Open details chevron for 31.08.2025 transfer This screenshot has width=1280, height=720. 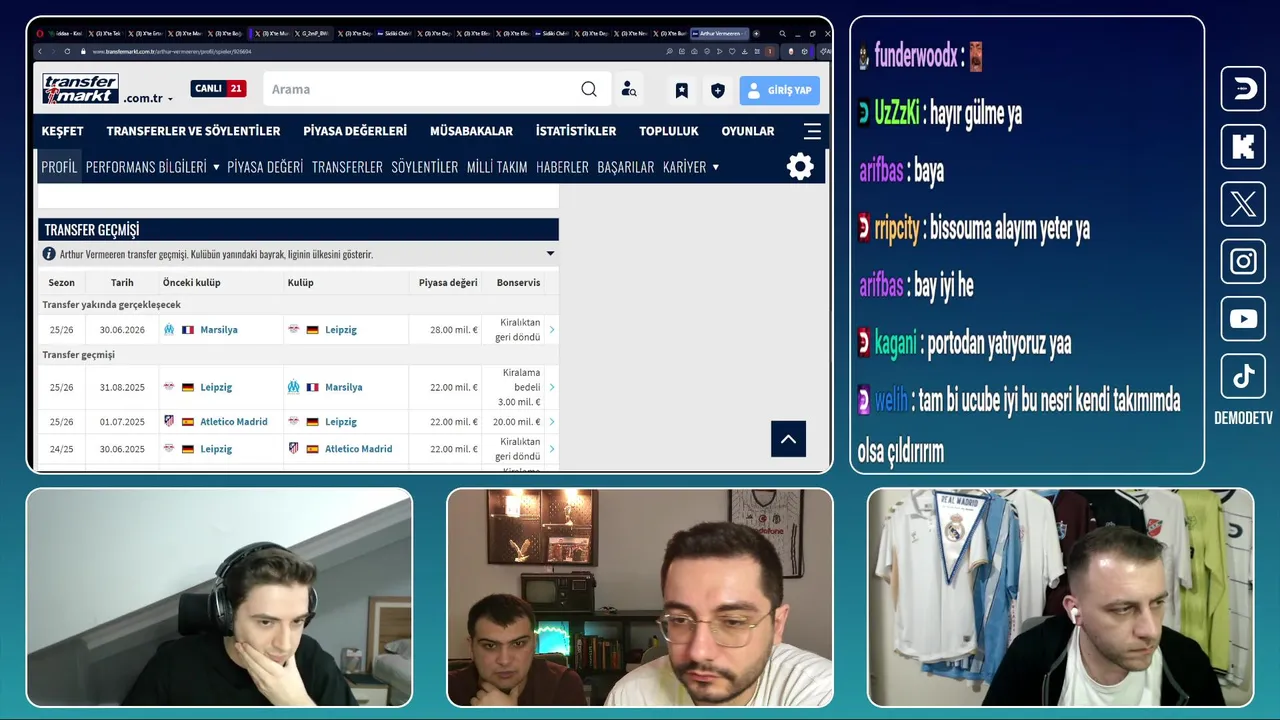tap(552, 387)
